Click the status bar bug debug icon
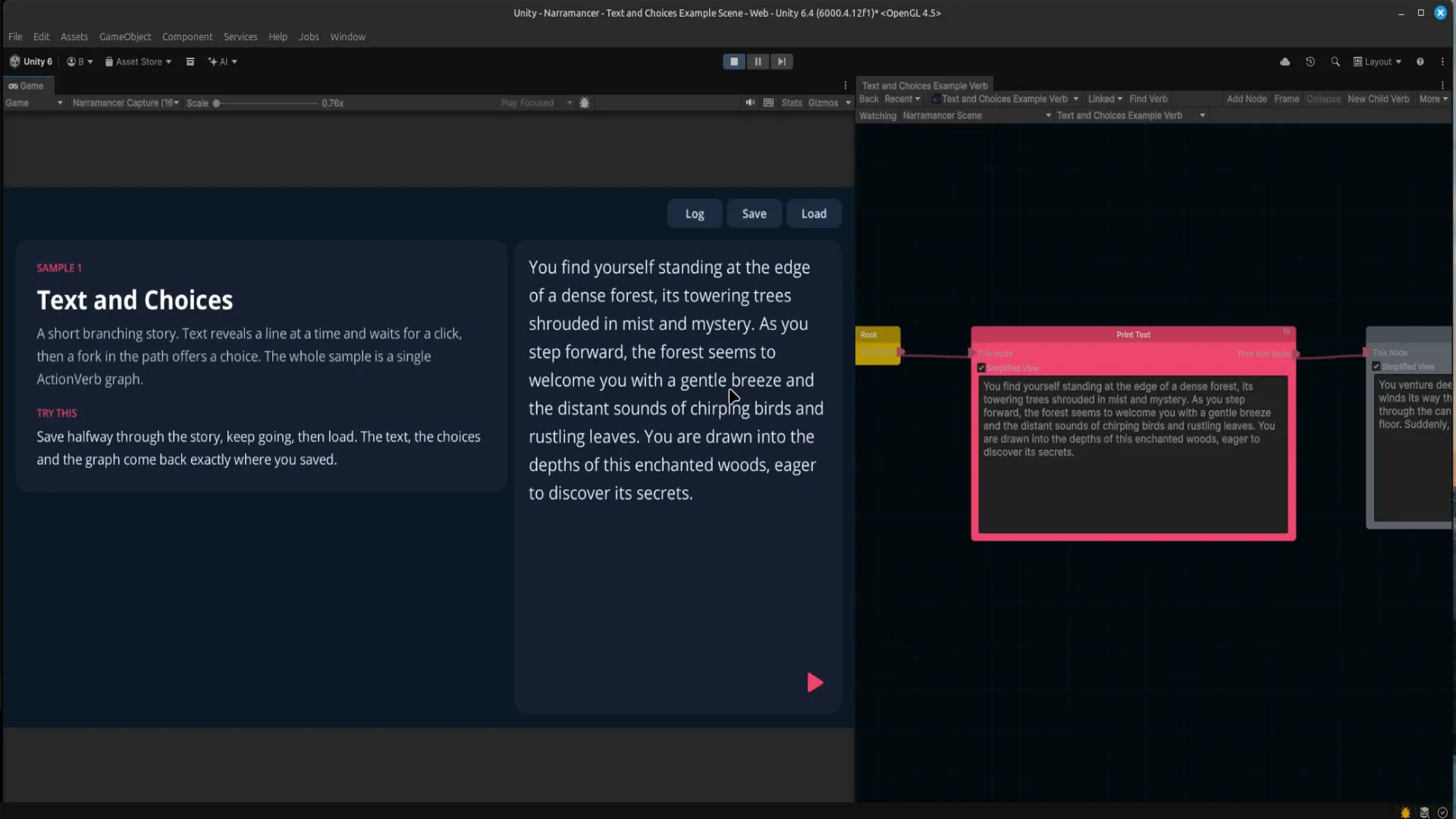Image resolution: width=1456 pixels, height=819 pixels. (x=1405, y=812)
